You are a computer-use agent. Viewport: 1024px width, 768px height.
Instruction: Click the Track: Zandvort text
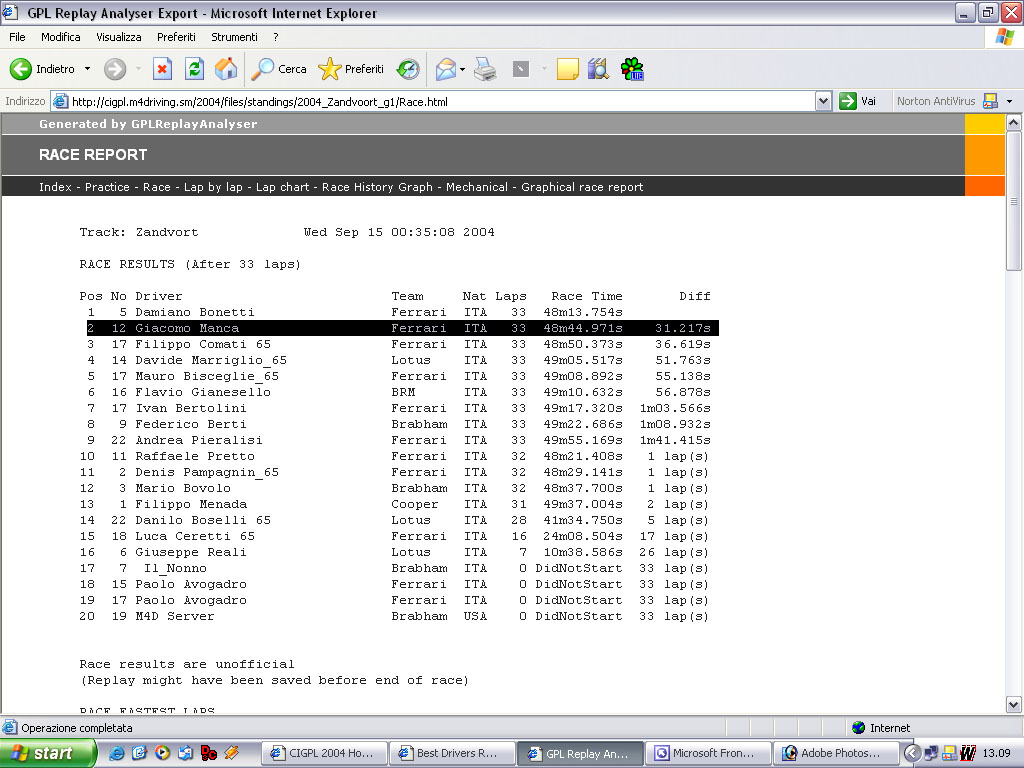(138, 232)
